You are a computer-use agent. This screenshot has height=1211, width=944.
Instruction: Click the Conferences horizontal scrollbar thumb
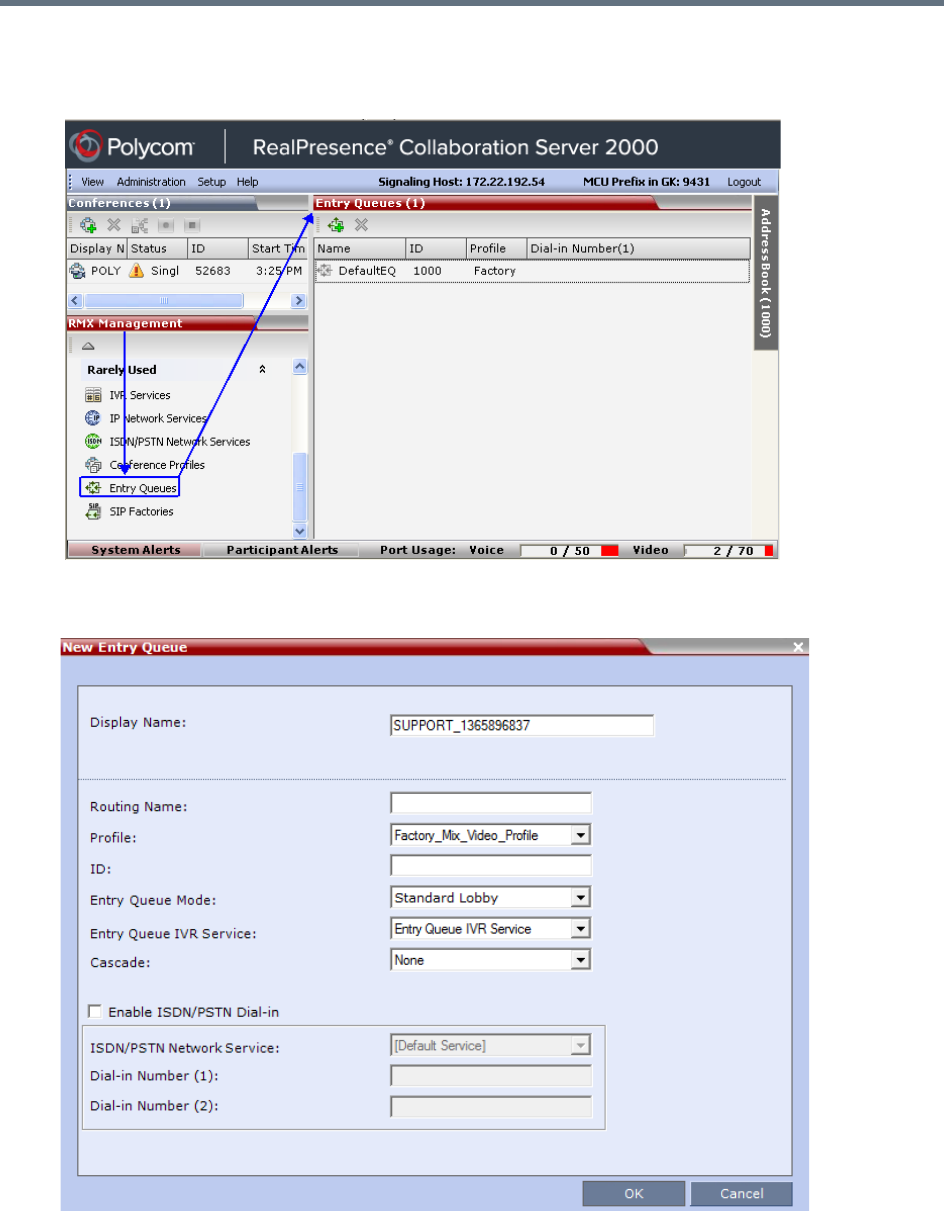(164, 300)
